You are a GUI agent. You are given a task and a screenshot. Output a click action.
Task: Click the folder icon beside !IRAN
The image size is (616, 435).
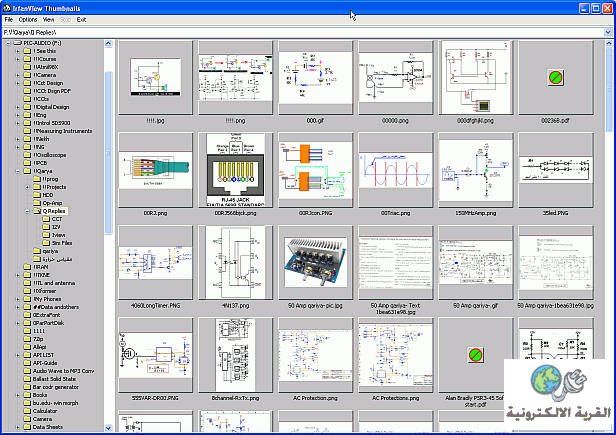click(x=27, y=267)
